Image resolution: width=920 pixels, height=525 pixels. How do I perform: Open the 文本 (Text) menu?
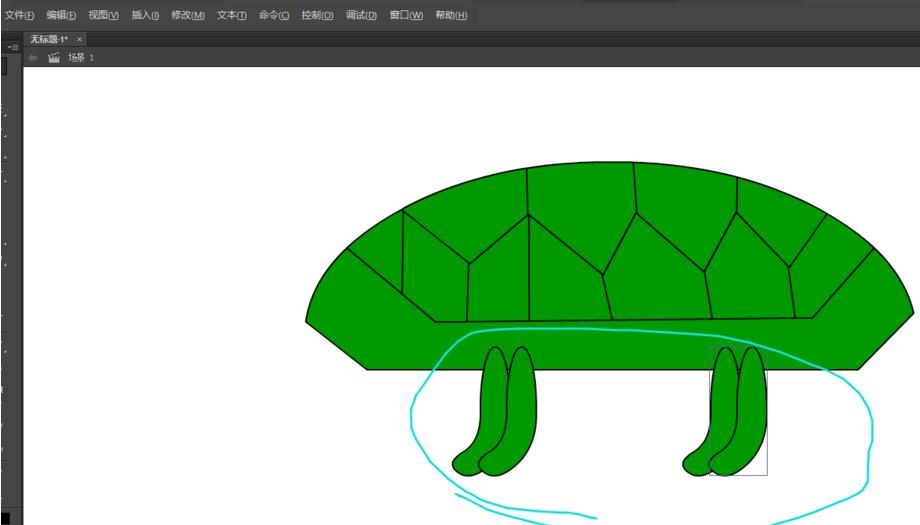coord(231,15)
